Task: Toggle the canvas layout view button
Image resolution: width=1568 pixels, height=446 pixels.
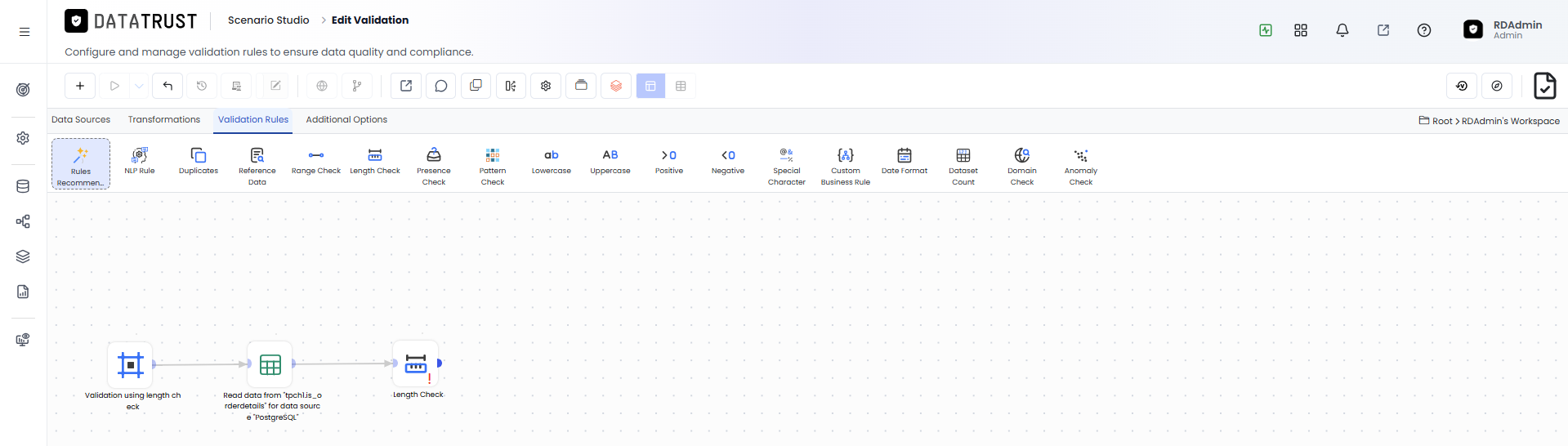Action: 650,86
